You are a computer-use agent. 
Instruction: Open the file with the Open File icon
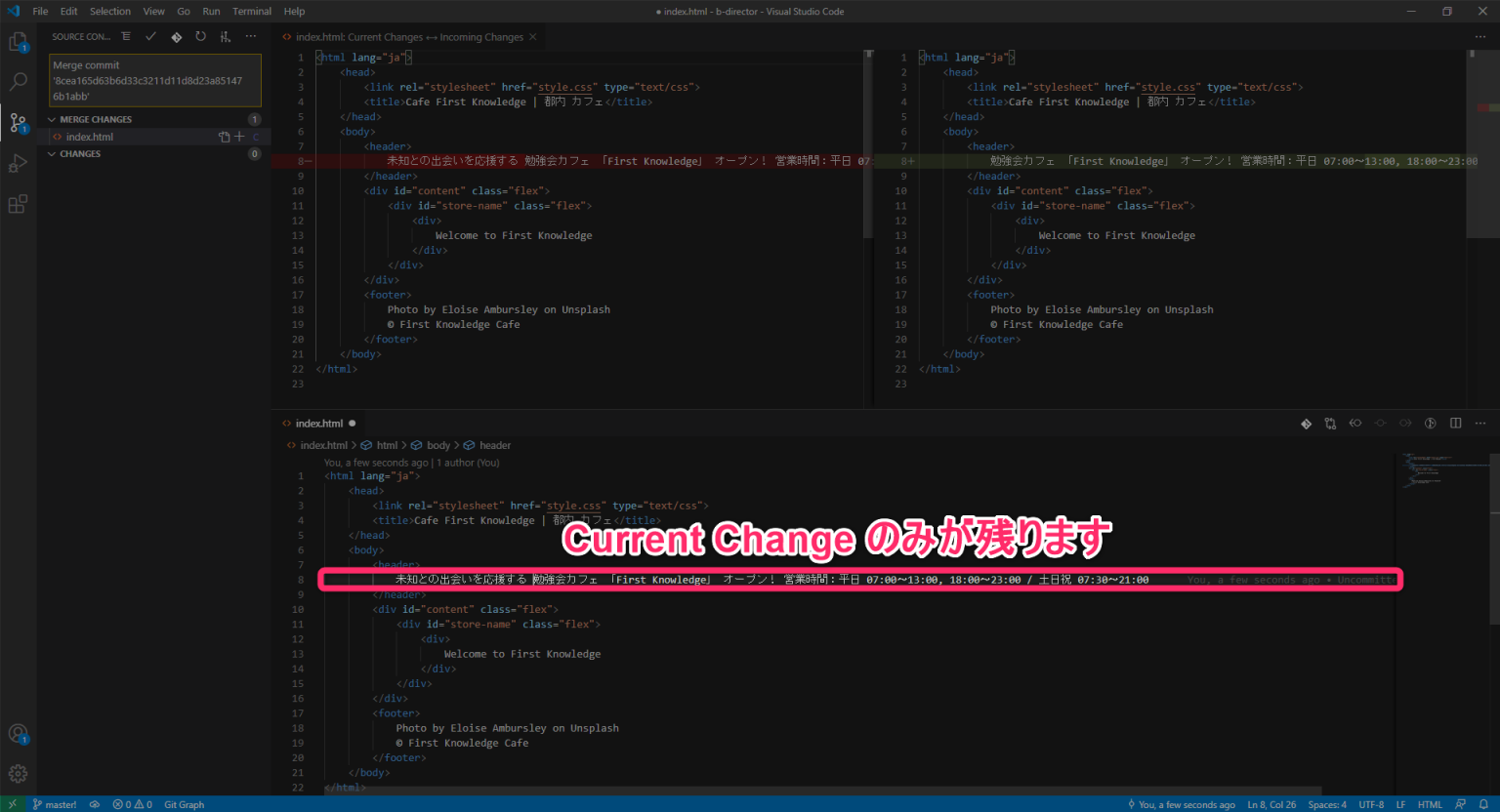point(223,137)
